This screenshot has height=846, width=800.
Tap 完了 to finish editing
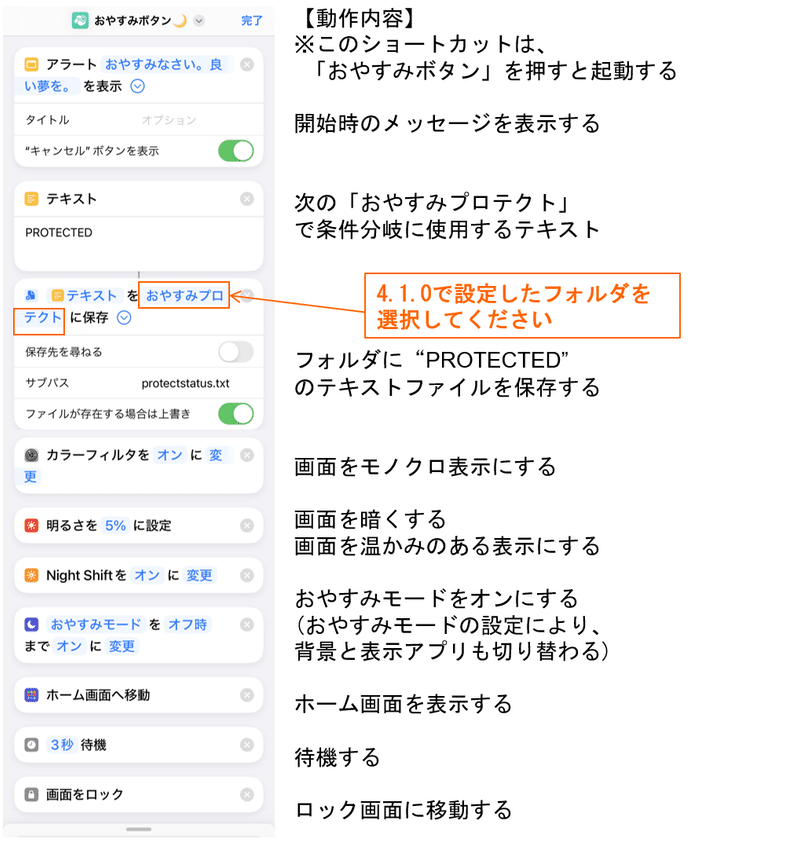pos(251,21)
